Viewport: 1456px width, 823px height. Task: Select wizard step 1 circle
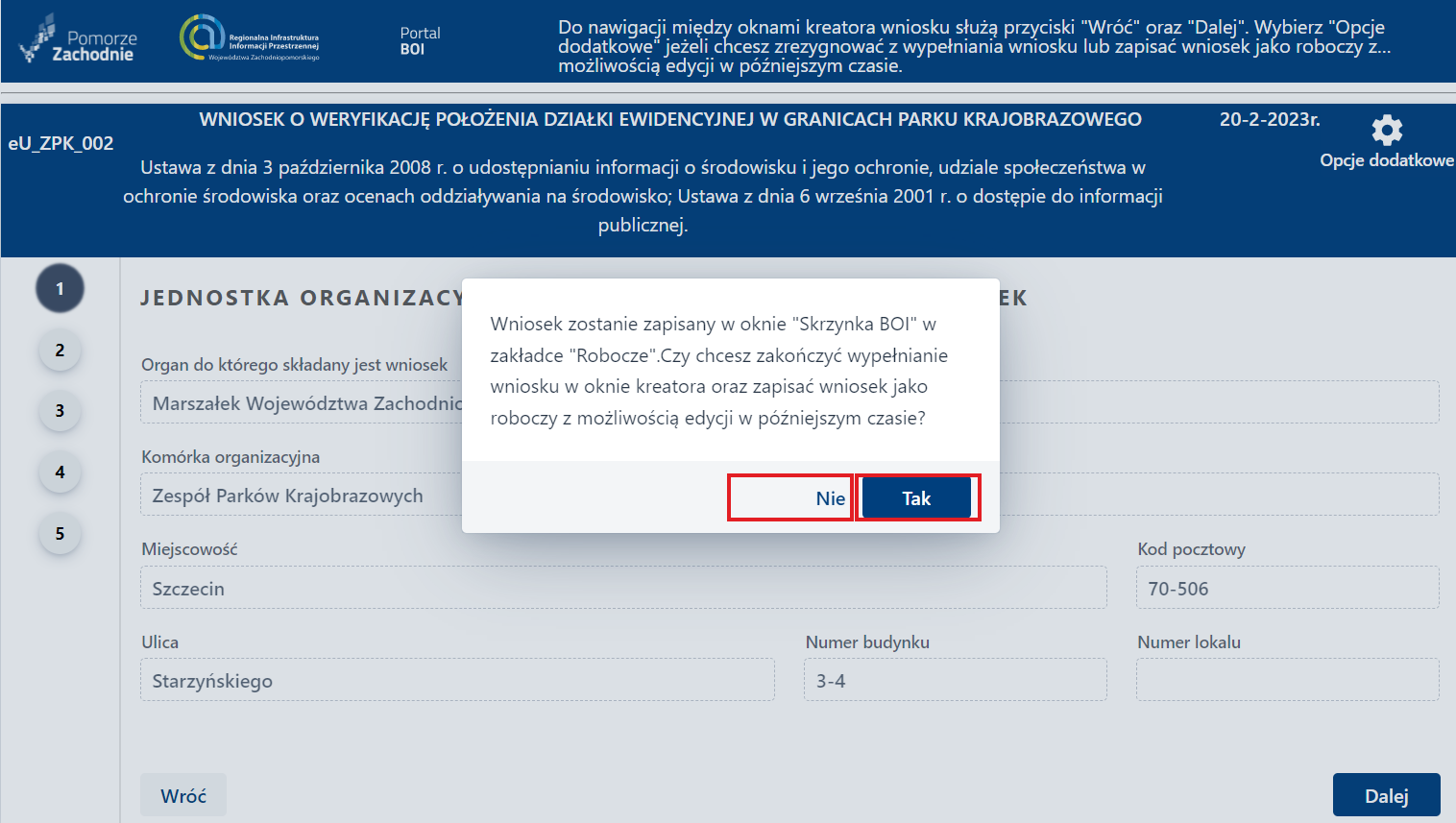coord(60,288)
